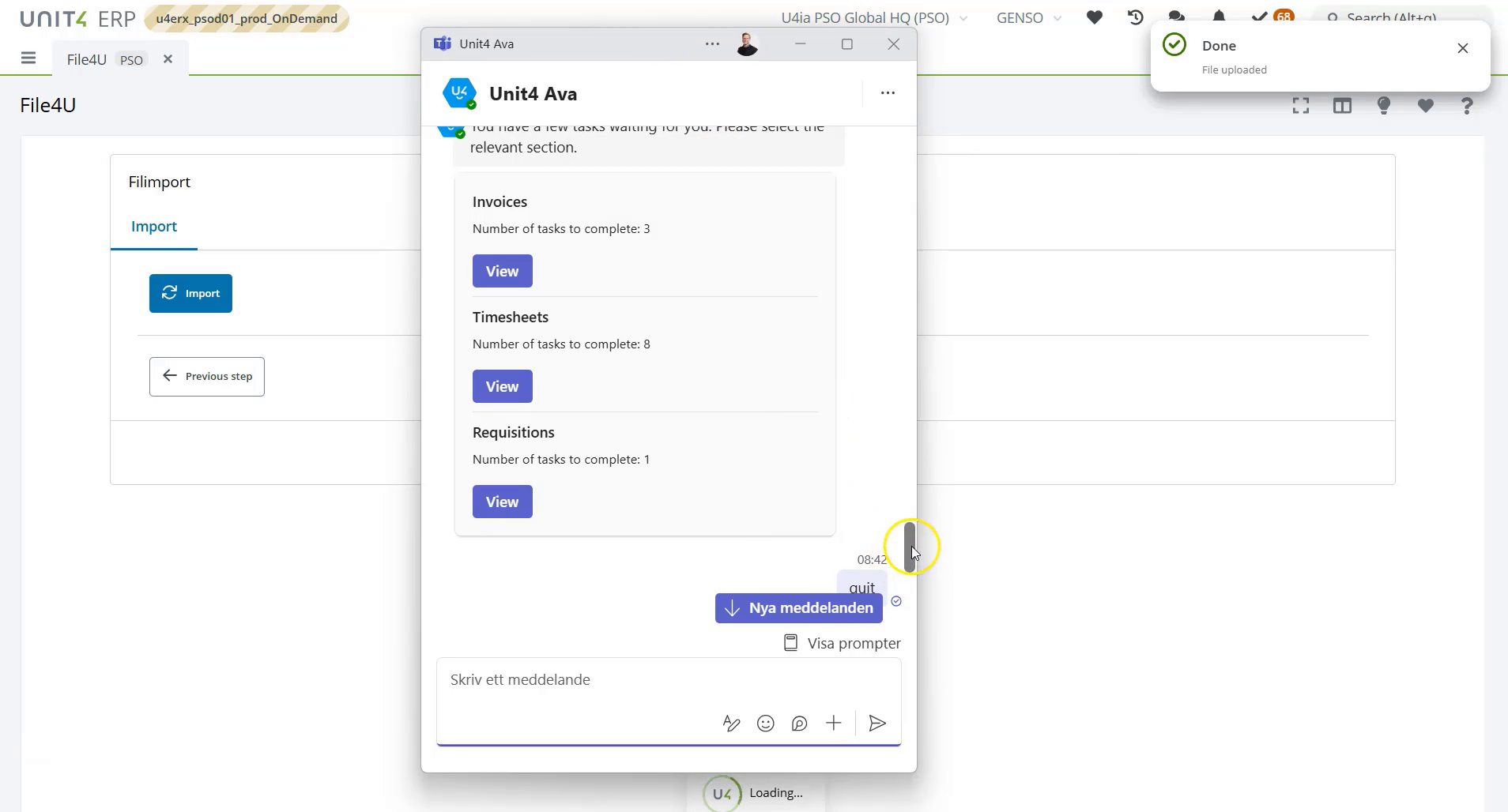
Task: Open the tips lightbulb icon
Action: tap(1385, 105)
